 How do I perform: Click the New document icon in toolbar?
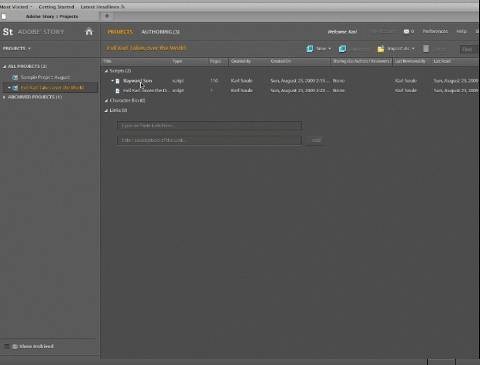[x=310, y=49]
